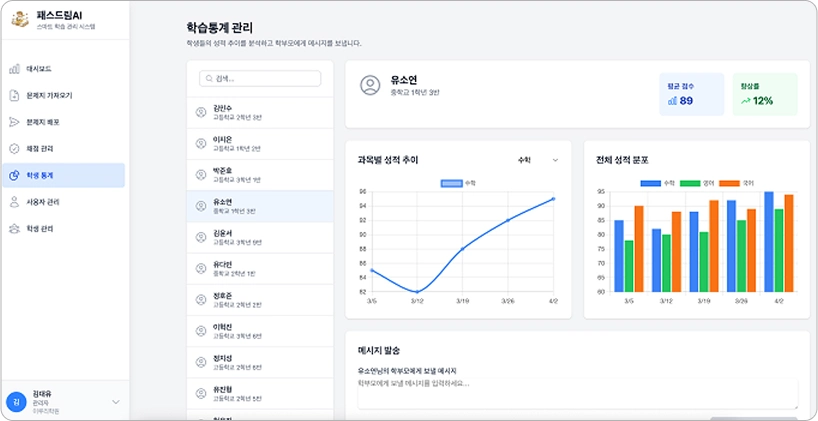Go to 문제지 배포 page
This screenshot has width=818, height=421.
[63, 122]
